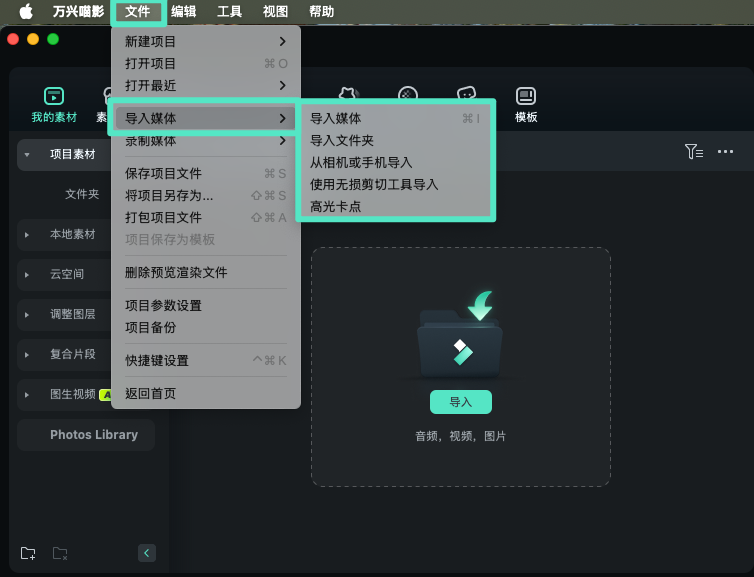Choose 返回首页
The image size is (754, 577).
[x=206, y=394]
